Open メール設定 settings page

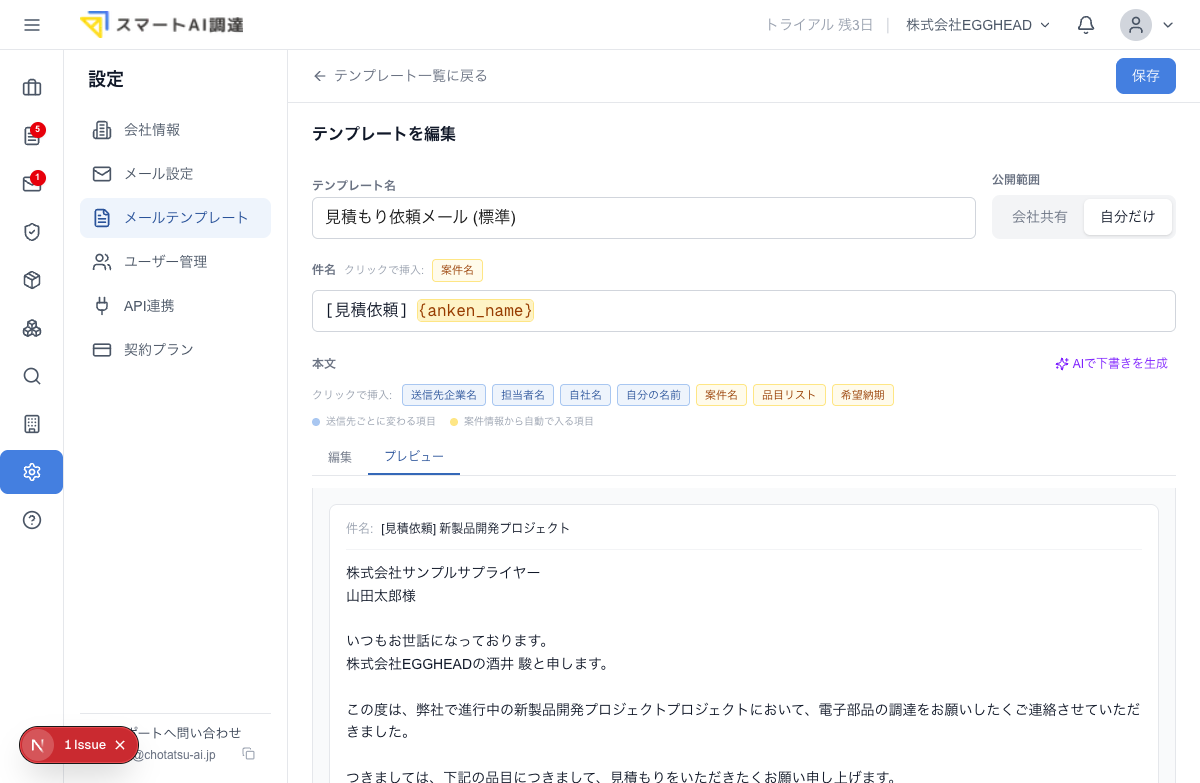coord(175,174)
